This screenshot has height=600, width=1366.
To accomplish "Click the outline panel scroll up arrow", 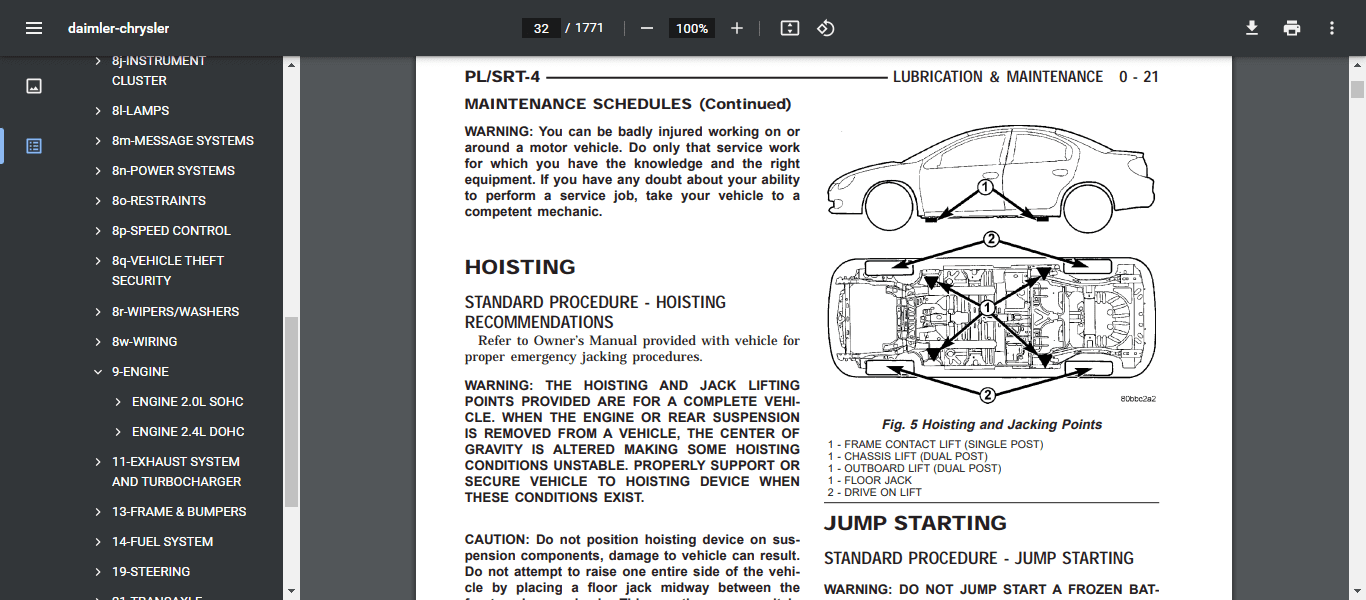I will tap(291, 65).
